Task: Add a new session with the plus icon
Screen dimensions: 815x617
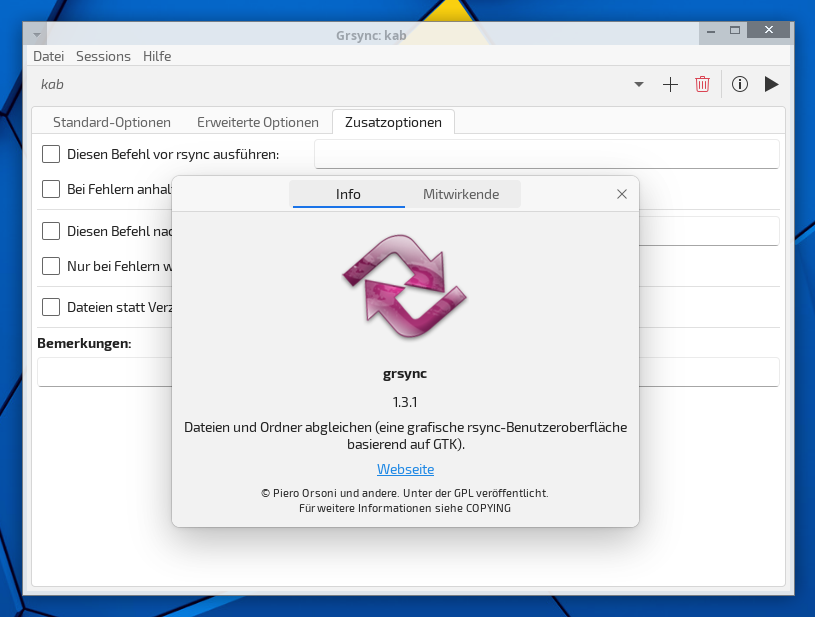Action: tap(671, 84)
